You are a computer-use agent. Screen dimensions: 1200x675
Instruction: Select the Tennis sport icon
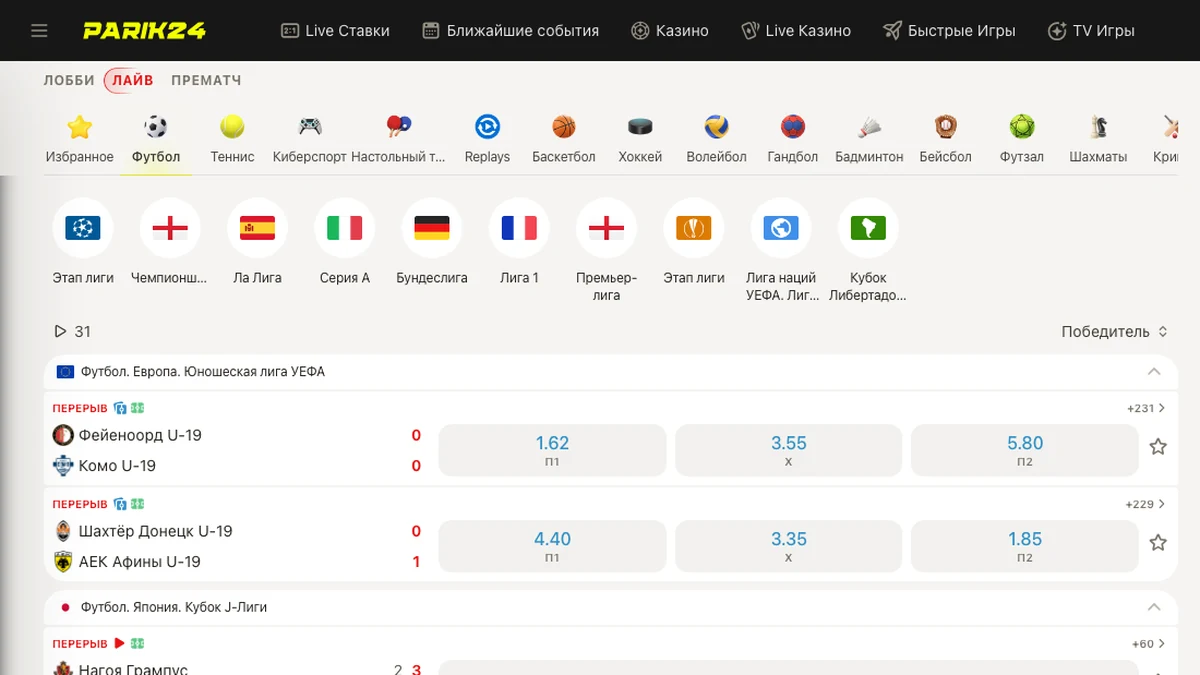click(232, 127)
